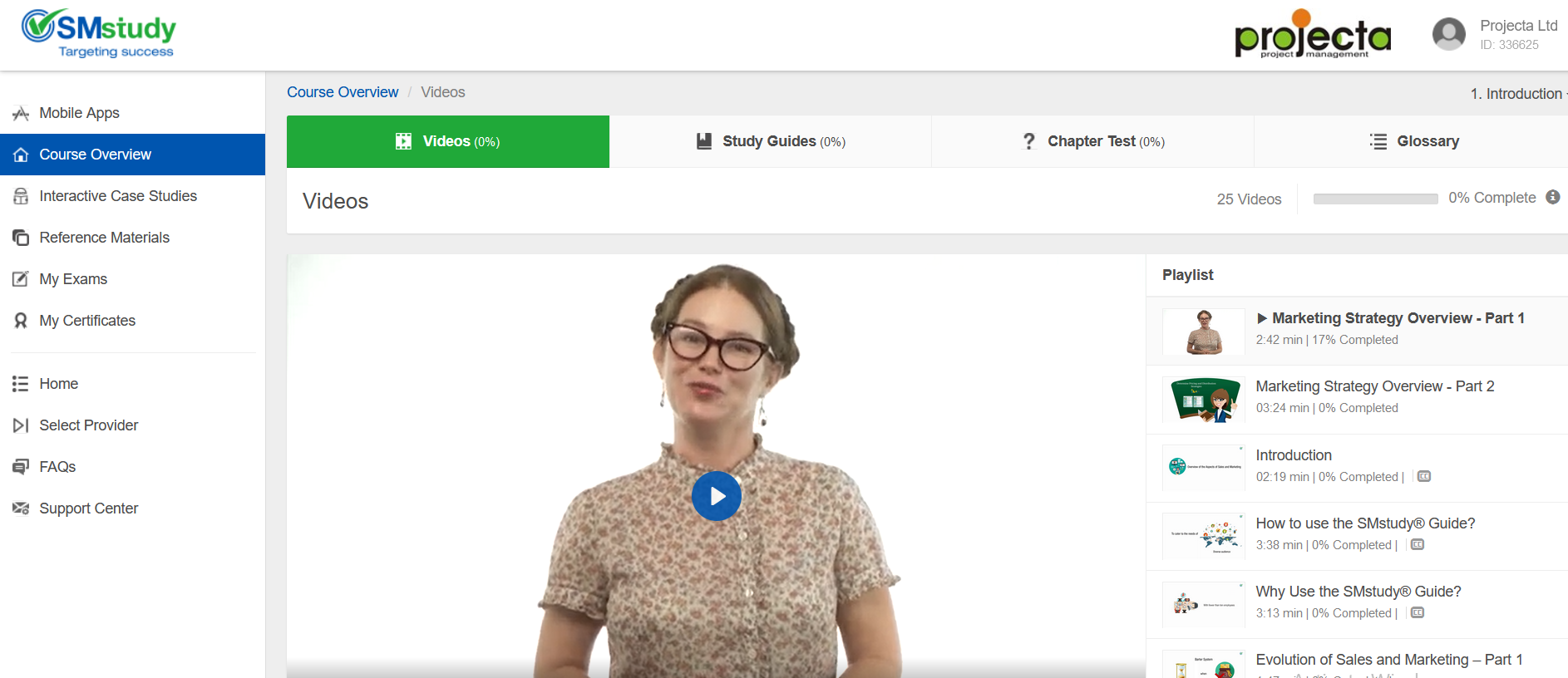Screen dimensions: 1568x678
Task: Select Marketing Strategy Overview Part 2 thumbnail
Action: pos(1203,400)
